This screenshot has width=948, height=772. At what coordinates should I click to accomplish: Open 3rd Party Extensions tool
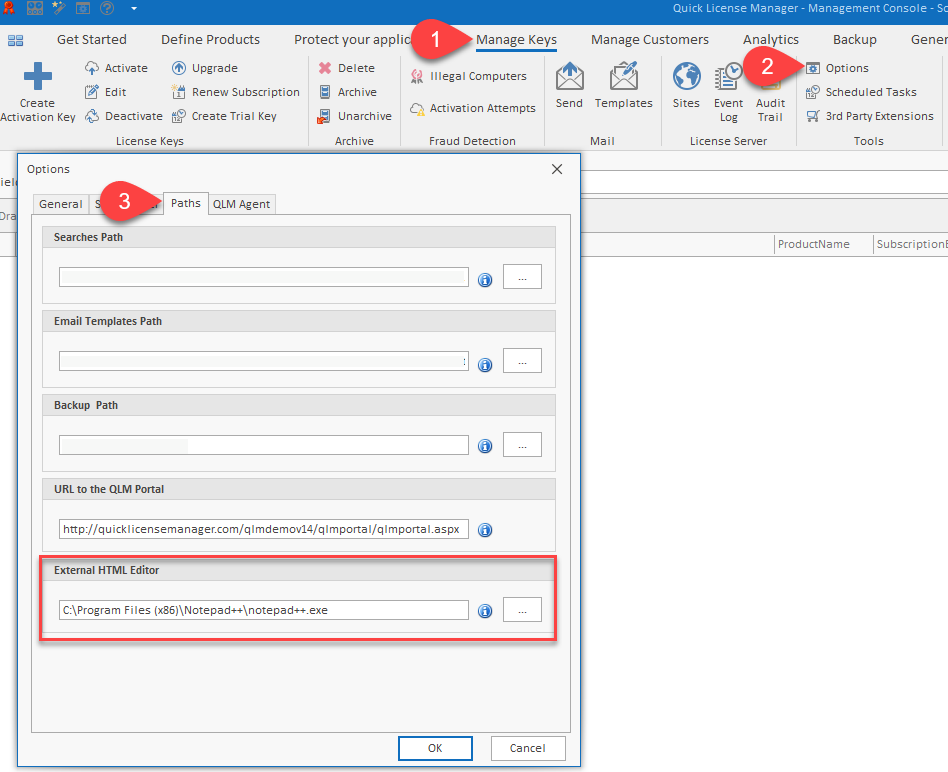click(870, 116)
